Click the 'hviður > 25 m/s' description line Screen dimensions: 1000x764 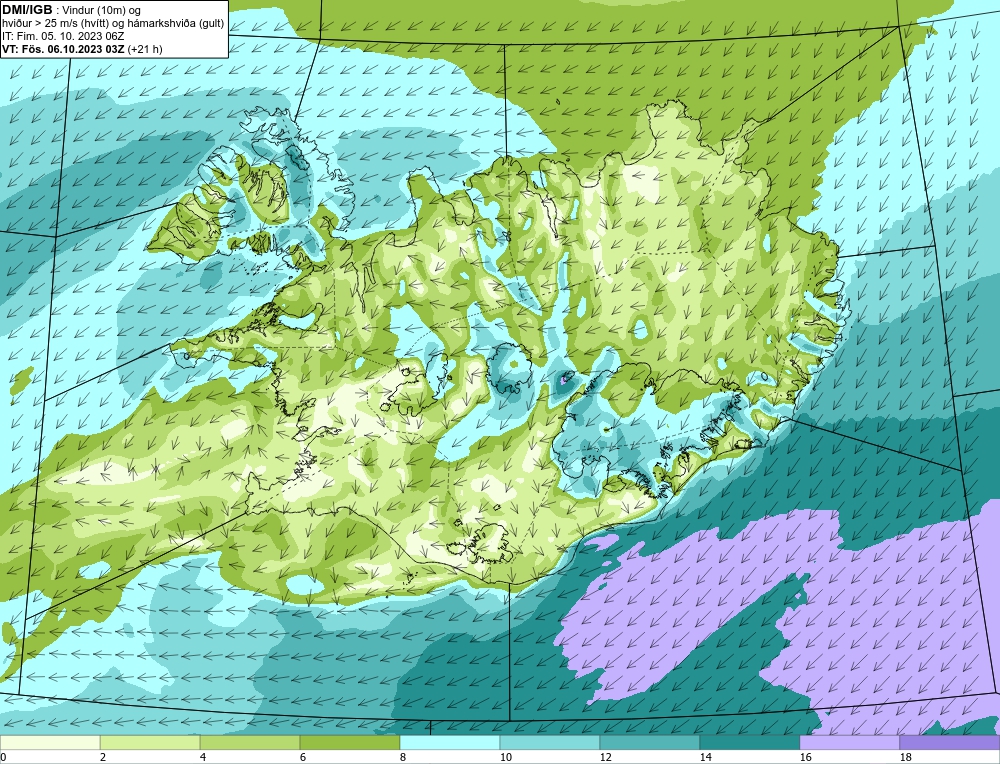click(x=113, y=24)
